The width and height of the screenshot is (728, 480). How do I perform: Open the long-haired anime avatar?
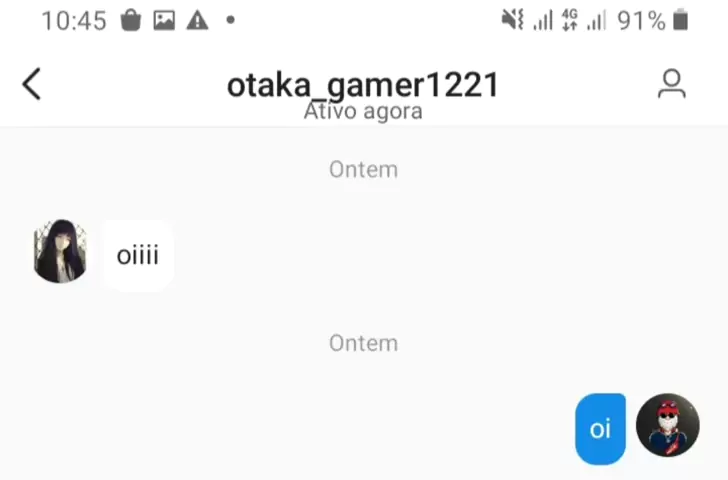[60, 251]
